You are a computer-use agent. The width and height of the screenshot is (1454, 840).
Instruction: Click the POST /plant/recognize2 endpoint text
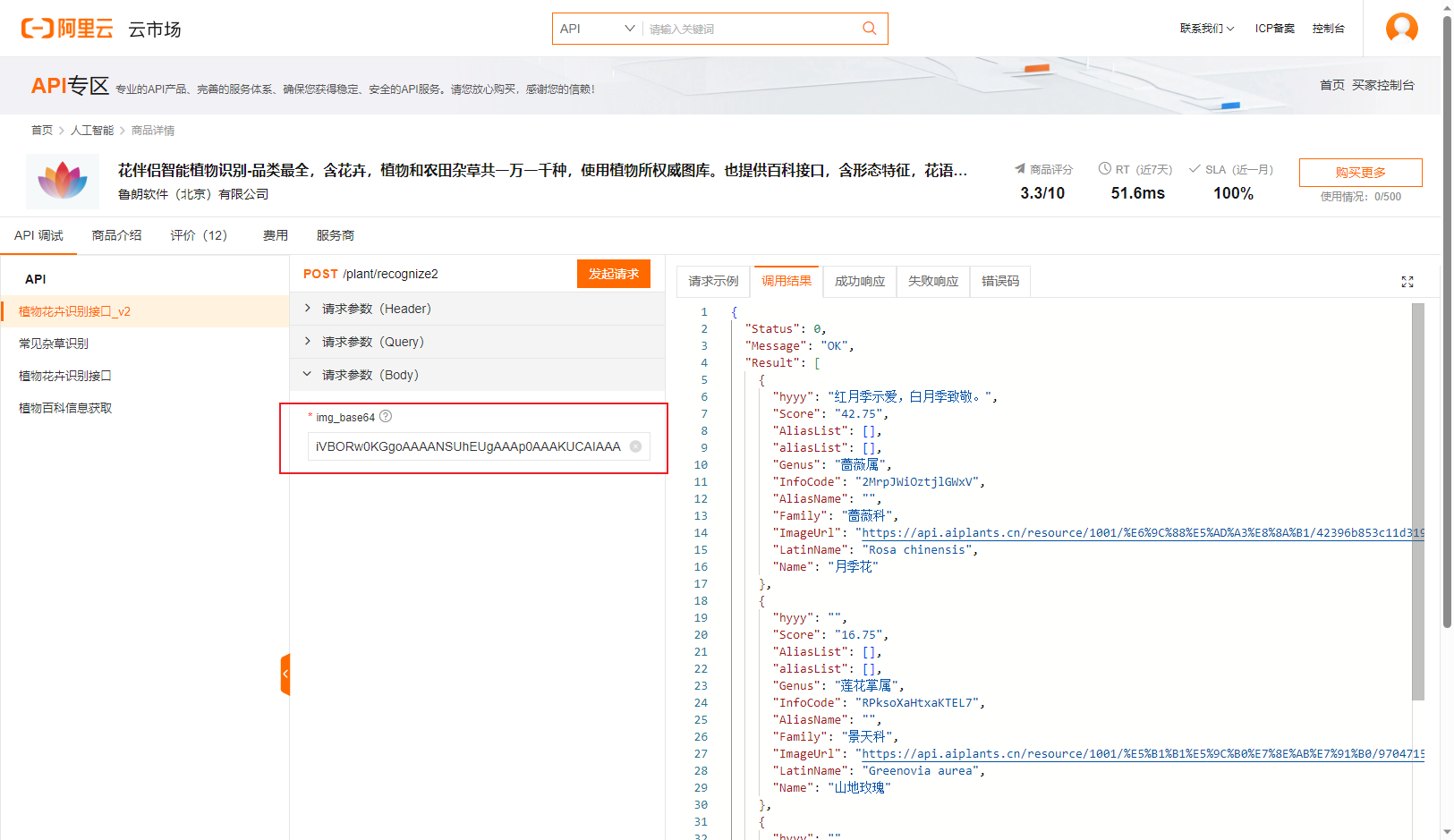pyautogui.click(x=370, y=274)
